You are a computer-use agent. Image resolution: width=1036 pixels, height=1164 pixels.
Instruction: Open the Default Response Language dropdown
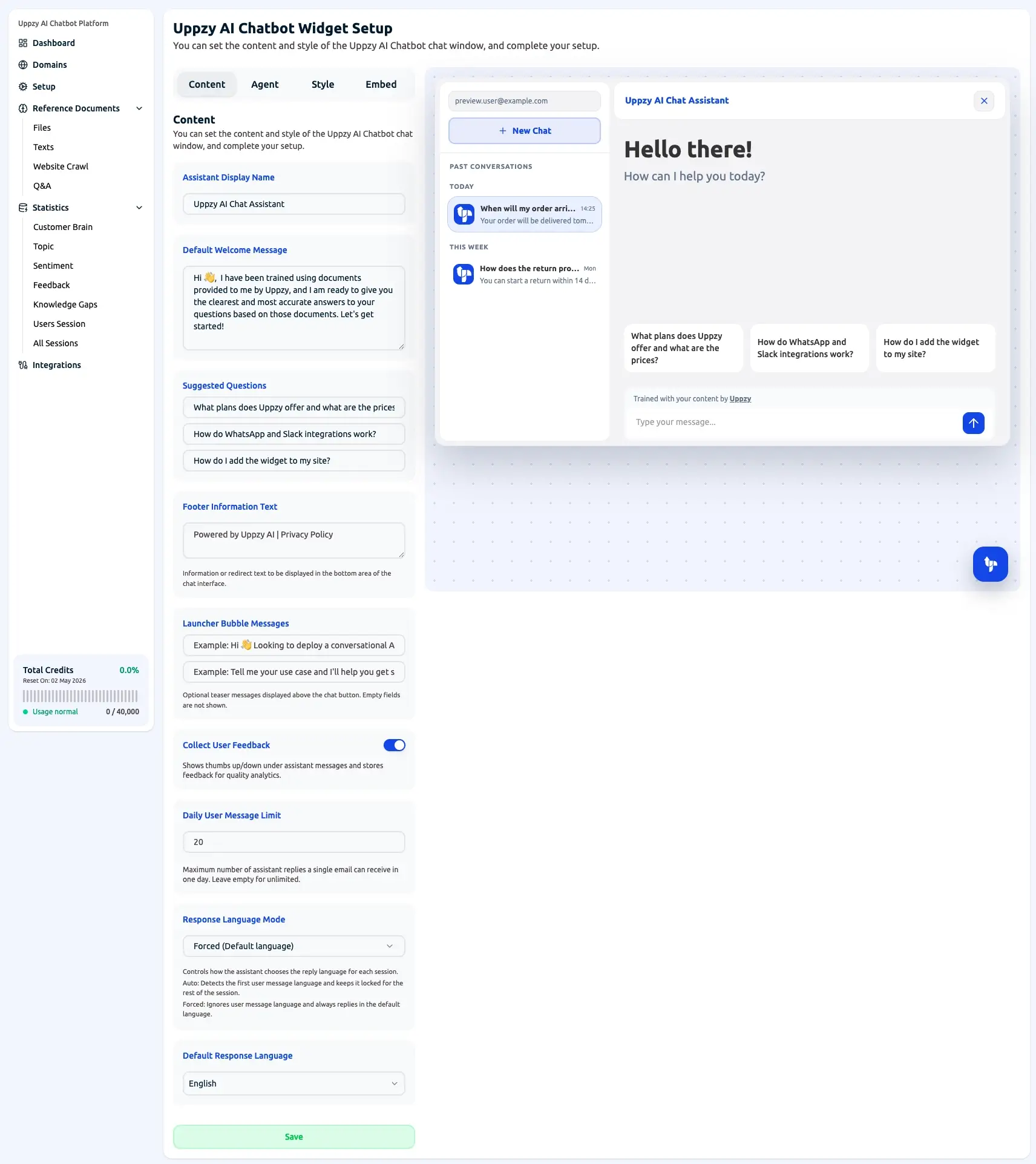[x=293, y=1083]
